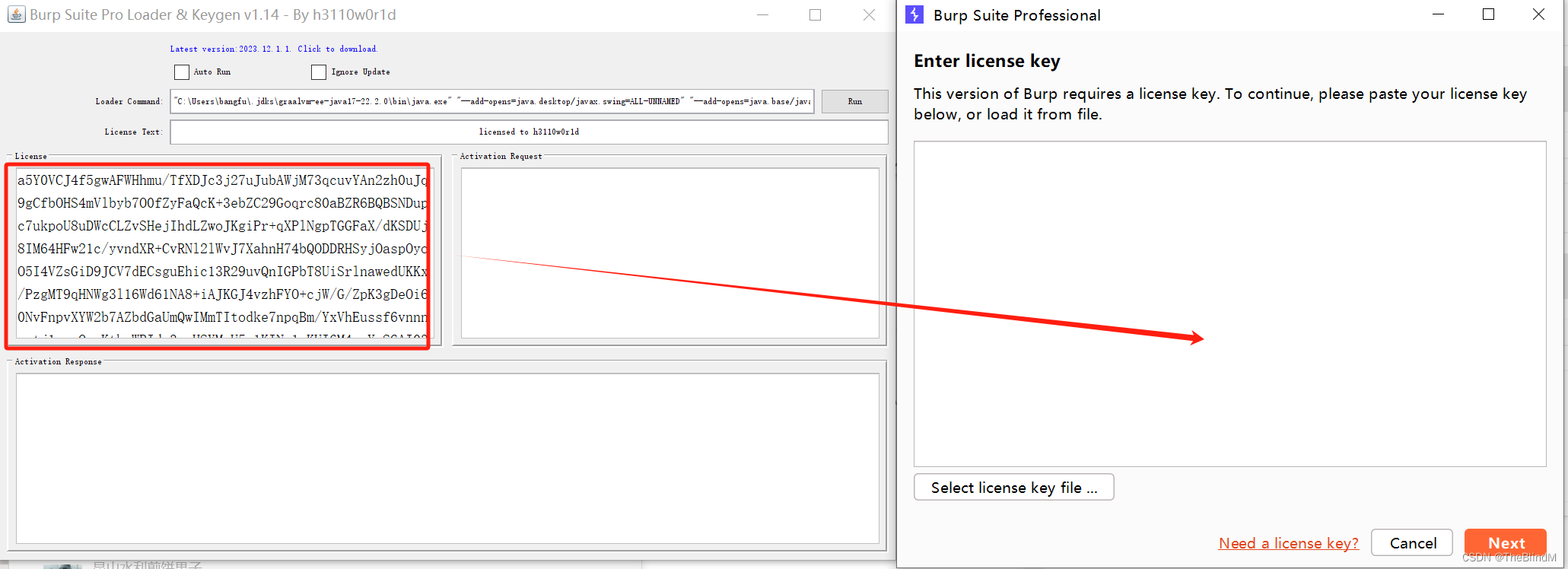Viewport: 1568px width, 569px height.
Task: Click the Burp Suite Professional lightning icon
Action: click(914, 14)
